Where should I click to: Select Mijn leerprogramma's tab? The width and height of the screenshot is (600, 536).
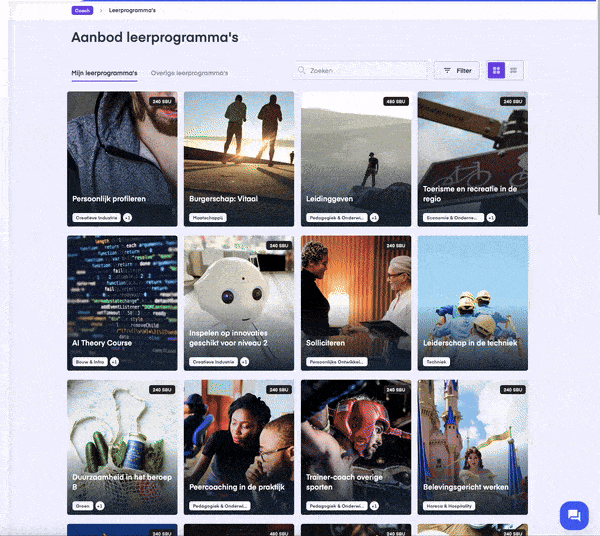click(x=104, y=73)
